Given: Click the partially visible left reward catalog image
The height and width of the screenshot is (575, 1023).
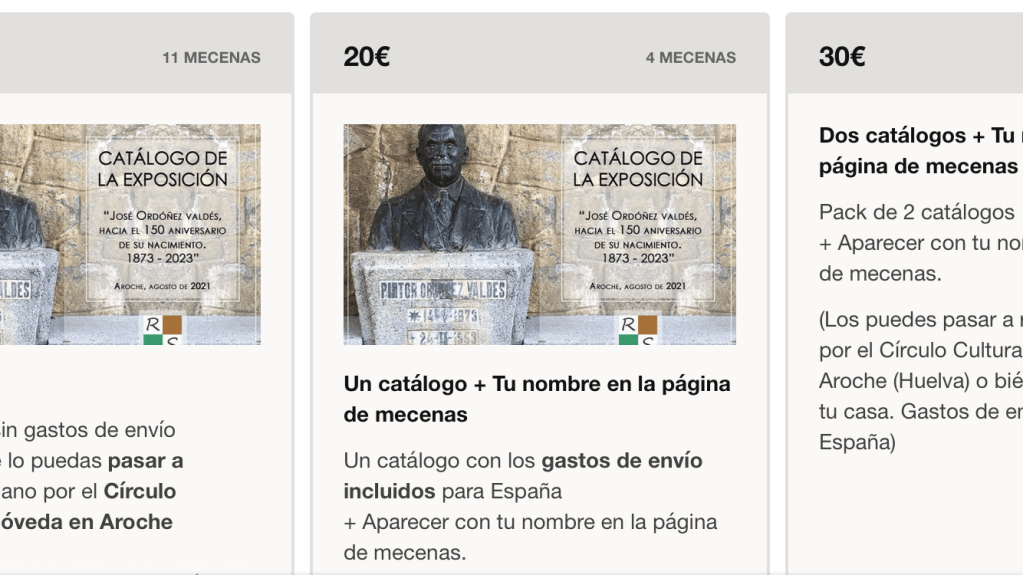Looking at the screenshot, I should [130, 234].
